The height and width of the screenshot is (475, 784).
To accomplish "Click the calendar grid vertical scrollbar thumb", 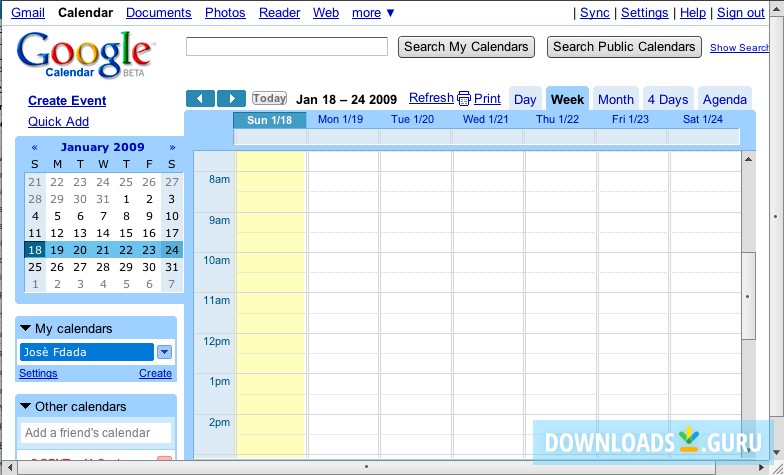I will click(x=748, y=296).
